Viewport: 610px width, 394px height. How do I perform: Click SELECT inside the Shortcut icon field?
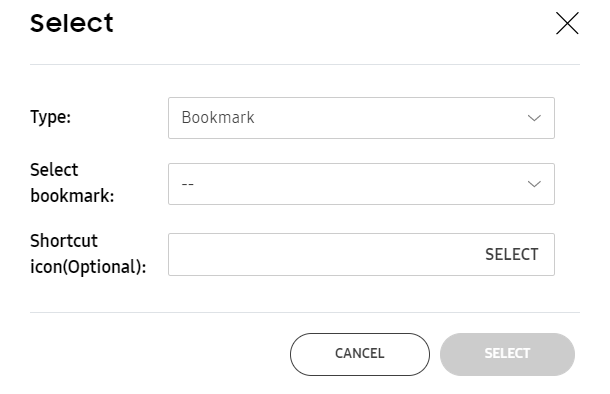point(512,254)
